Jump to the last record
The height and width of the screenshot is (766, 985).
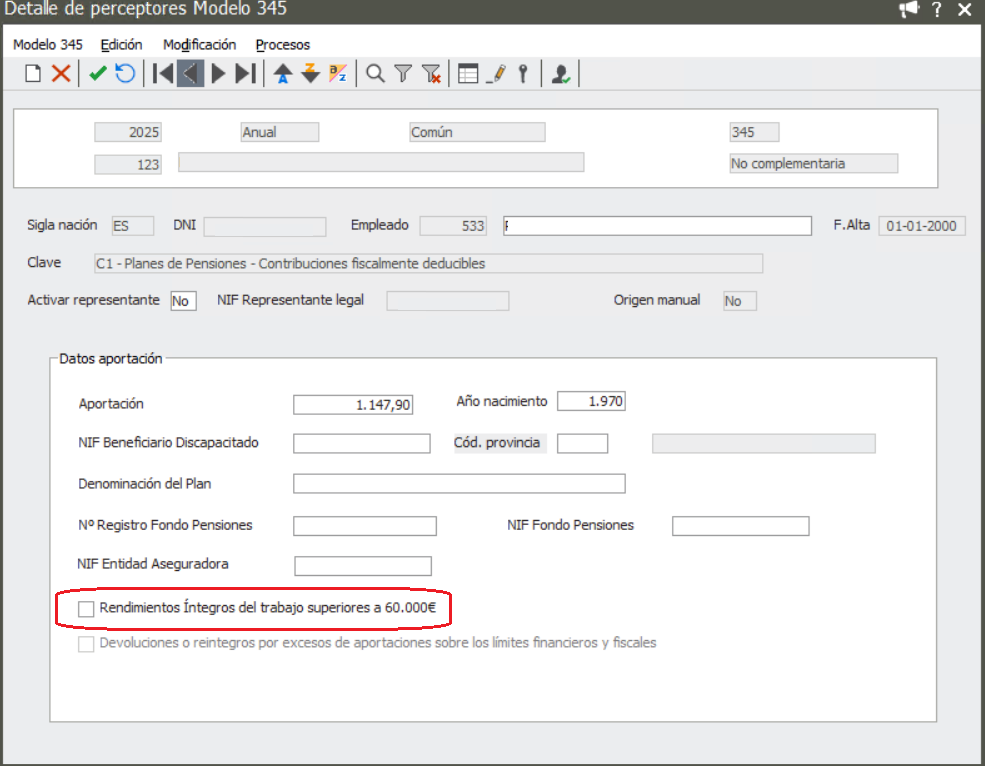(x=246, y=73)
